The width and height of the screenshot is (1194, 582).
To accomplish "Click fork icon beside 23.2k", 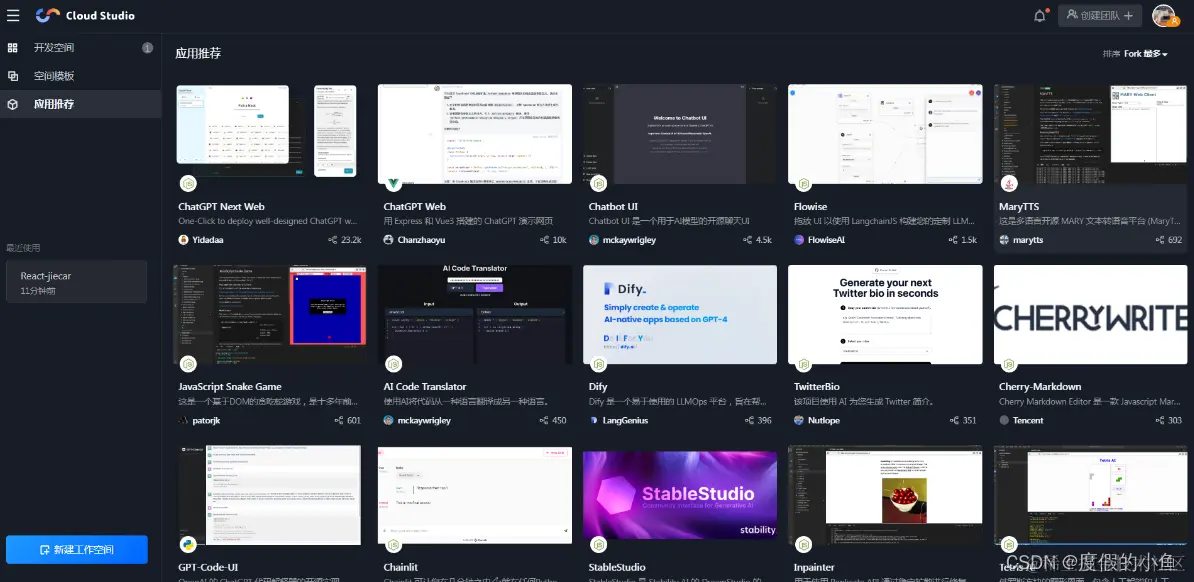I will [332, 239].
